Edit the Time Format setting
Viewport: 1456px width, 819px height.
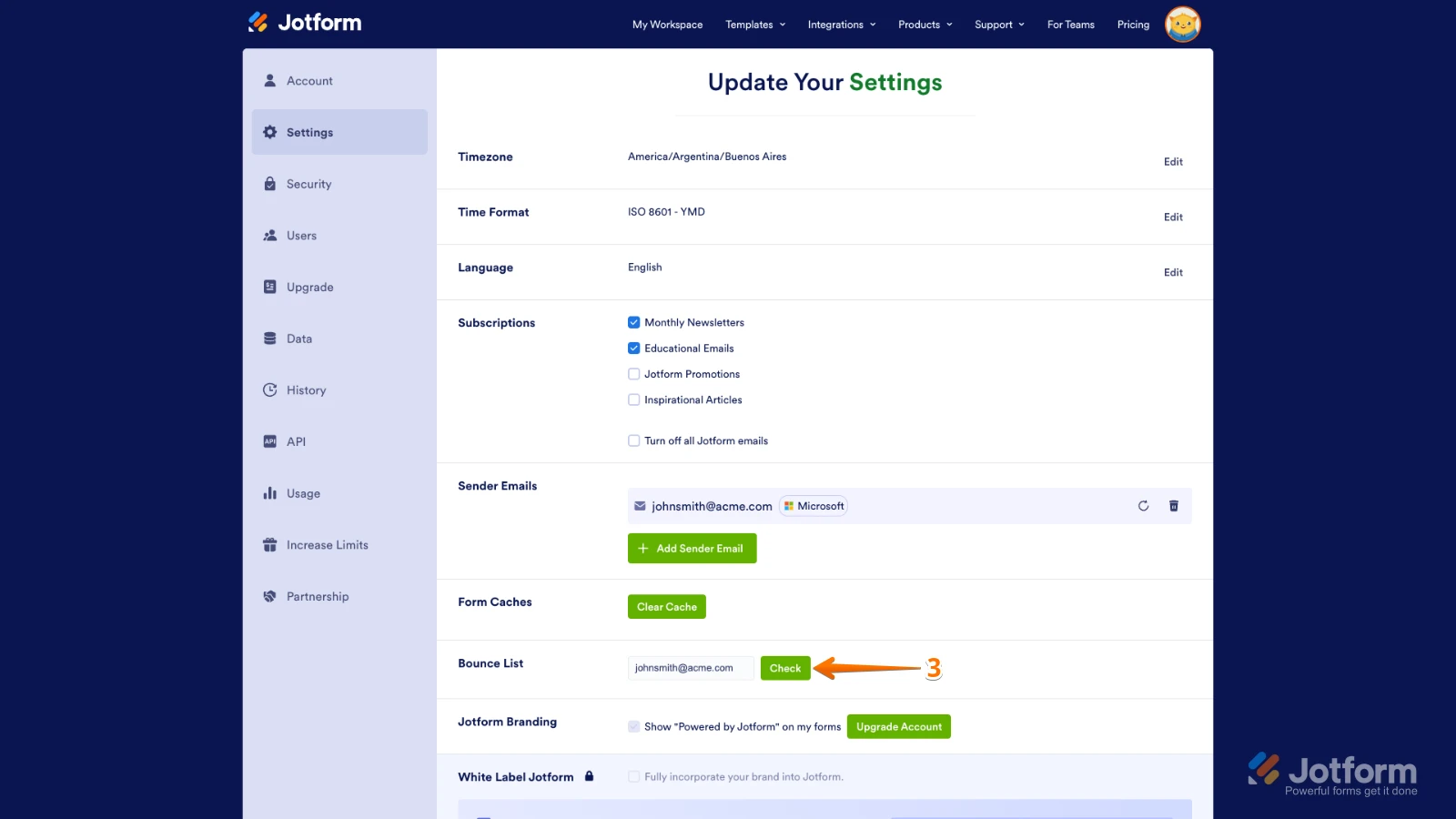(1173, 217)
